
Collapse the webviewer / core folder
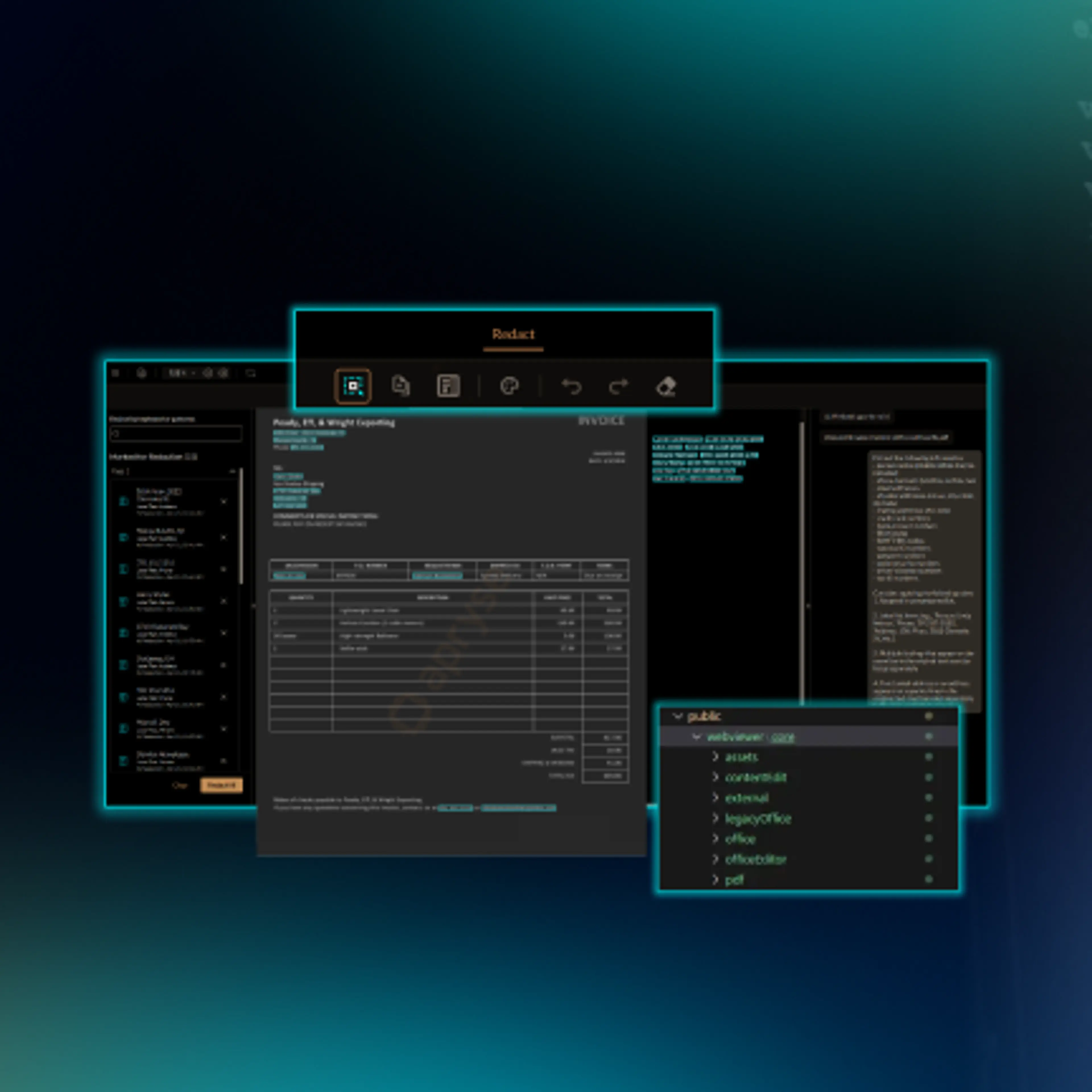pyautogui.click(x=696, y=737)
